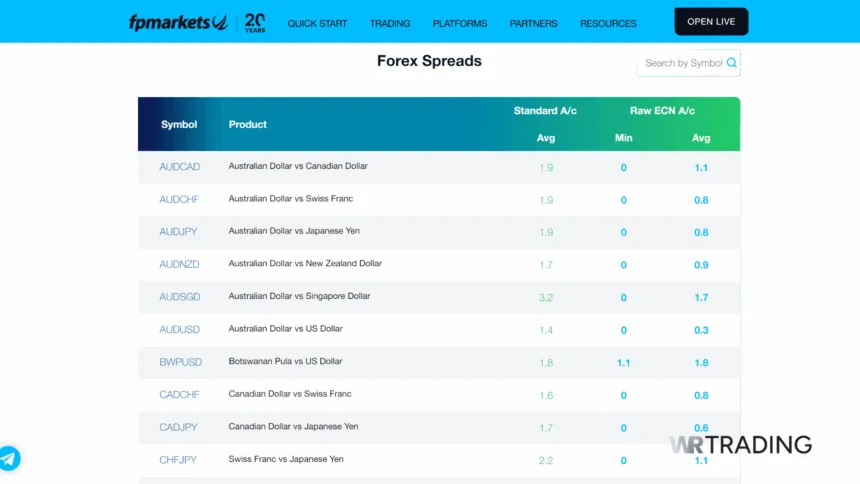
Task: Click the Forex Spreads heading
Action: pyautogui.click(x=429, y=61)
